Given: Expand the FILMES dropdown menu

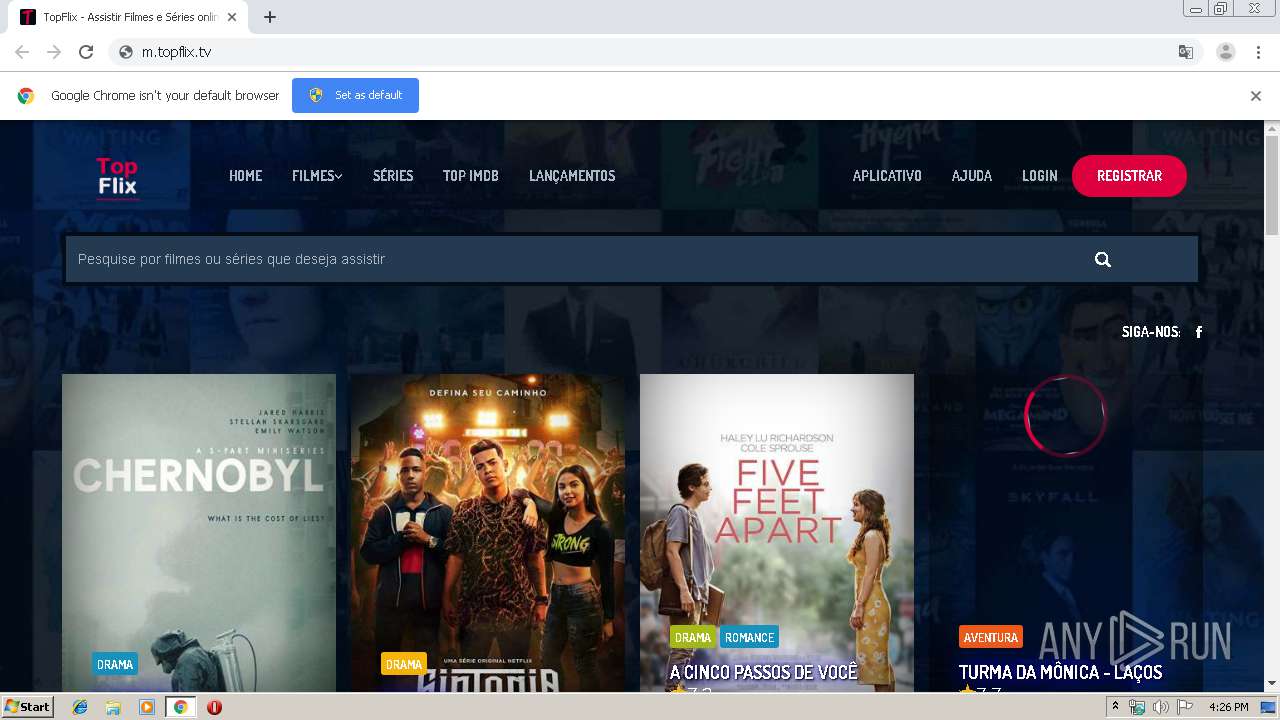Looking at the screenshot, I should click(x=317, y=176).
